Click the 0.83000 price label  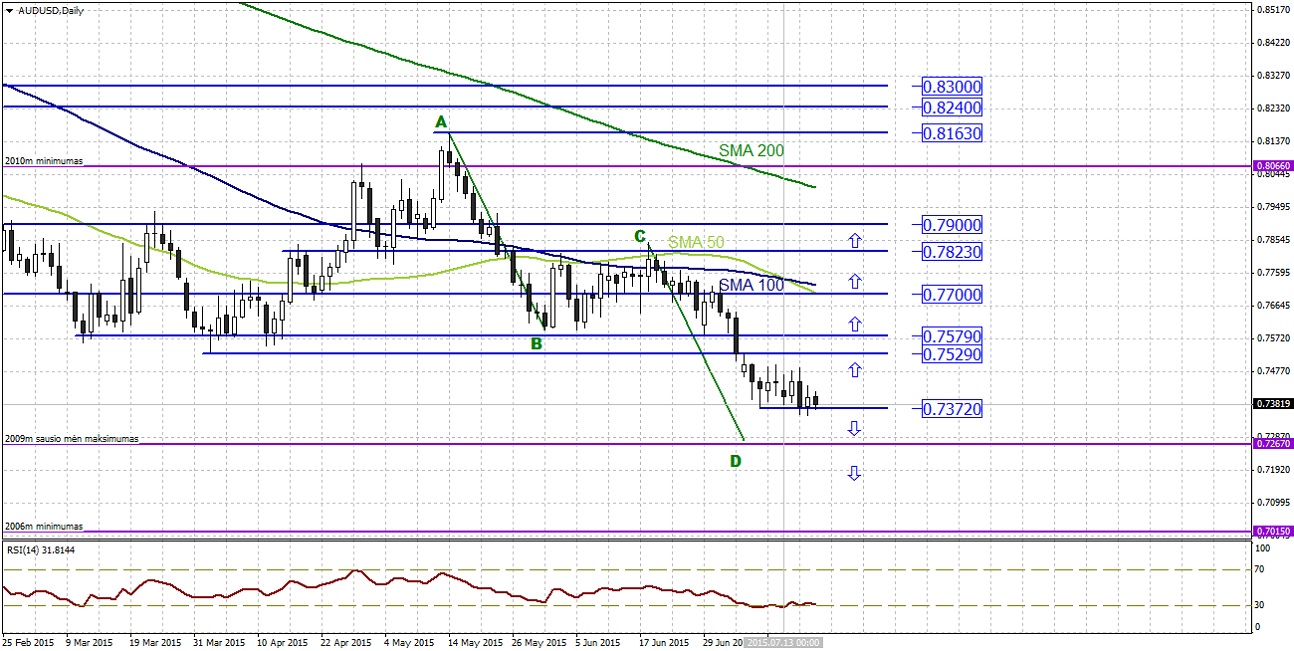pyautogui.click(x=951, y=87)
